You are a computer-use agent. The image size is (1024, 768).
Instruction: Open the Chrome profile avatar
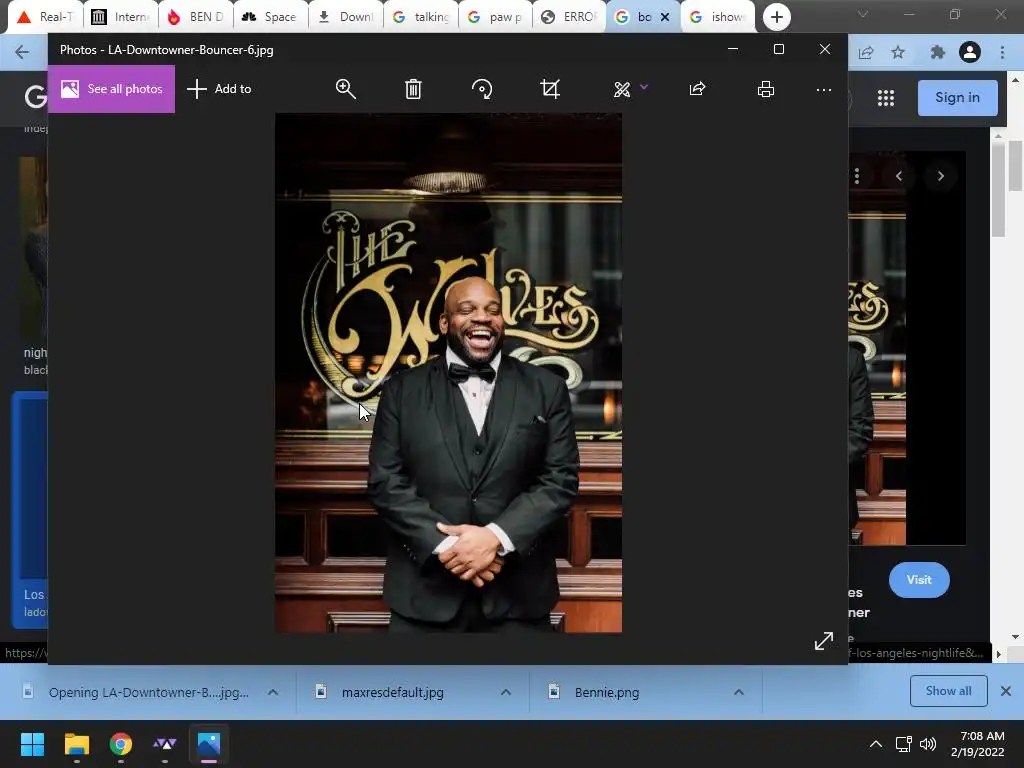point(970,52)
